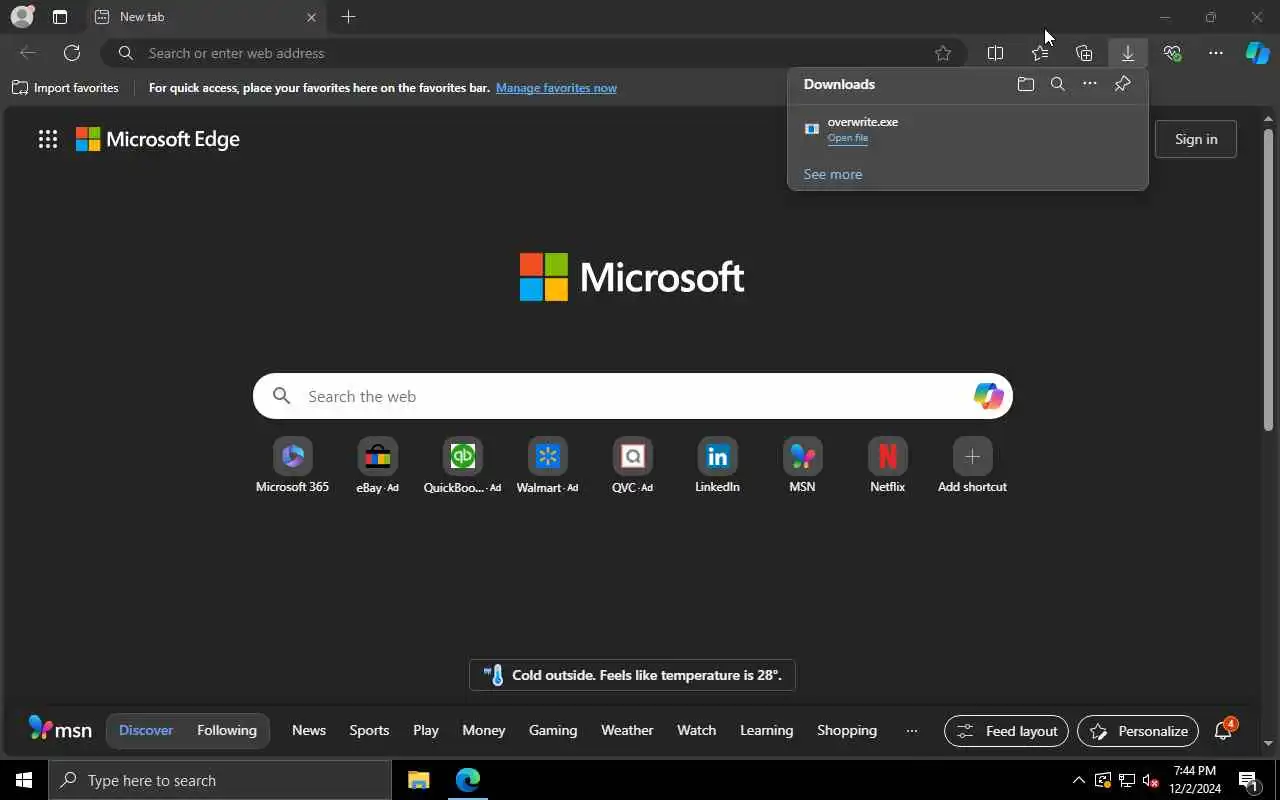Open the Walmart shortcut tile

(x=547, y=466)
